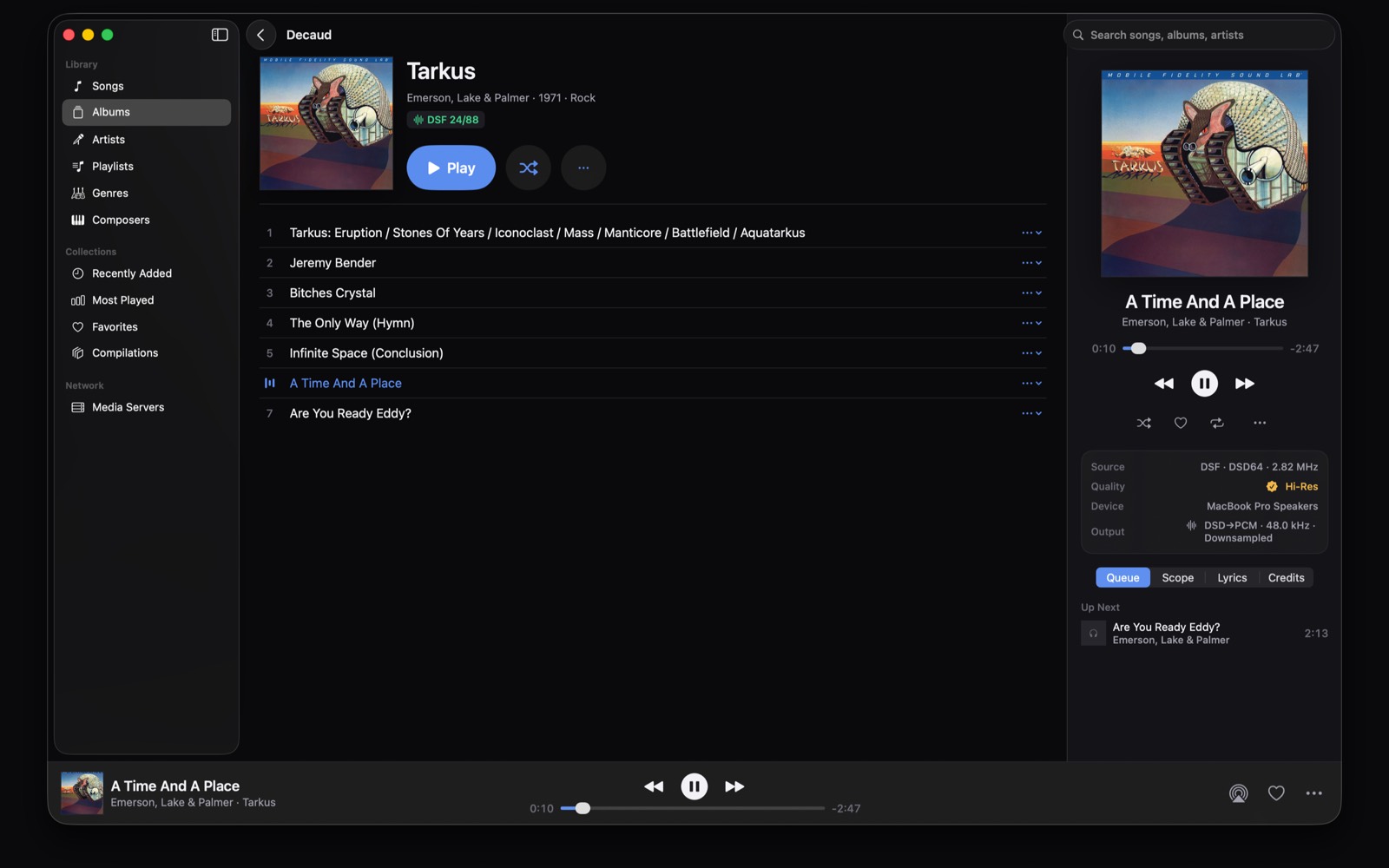Screen dimensions: 1389x868
Task: Switch to the Lyrics tab
Action: pos(1232,578)
